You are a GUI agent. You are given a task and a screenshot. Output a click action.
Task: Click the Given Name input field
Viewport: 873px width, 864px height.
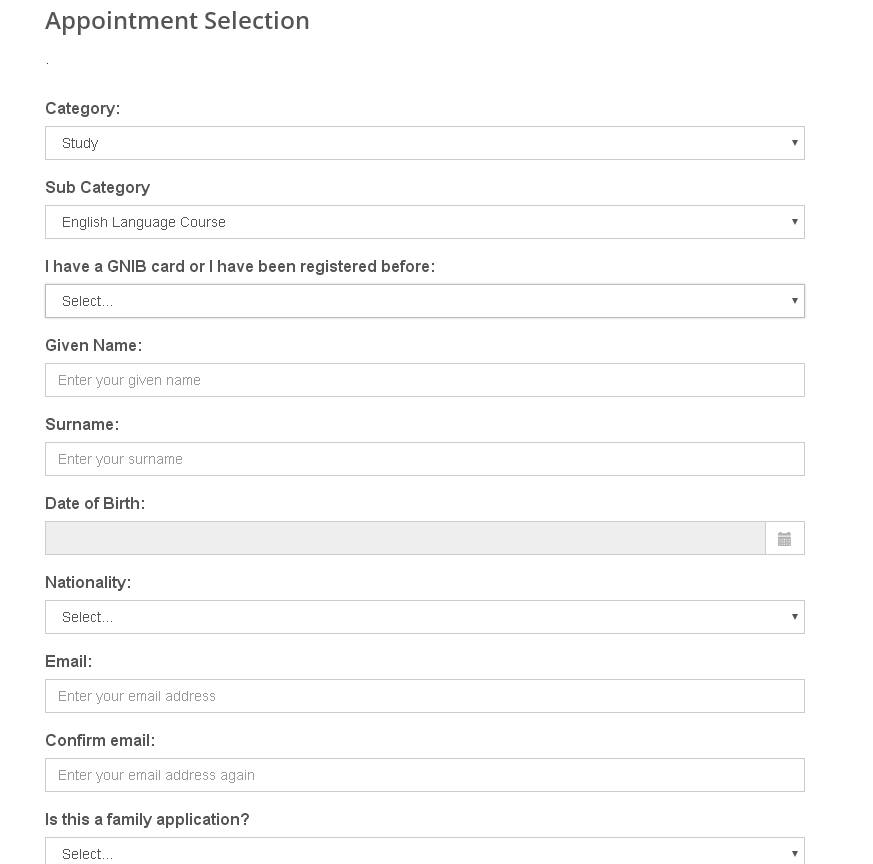coord(424,380)
